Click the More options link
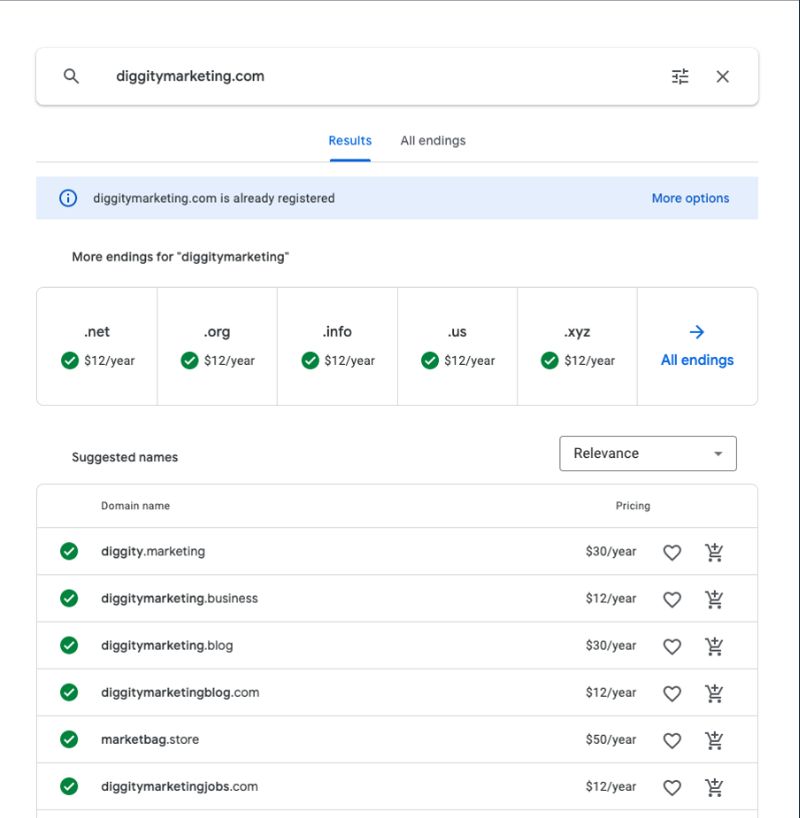This screenshot has width=800, height=818. pyautogui.click(x=690, y=198)
